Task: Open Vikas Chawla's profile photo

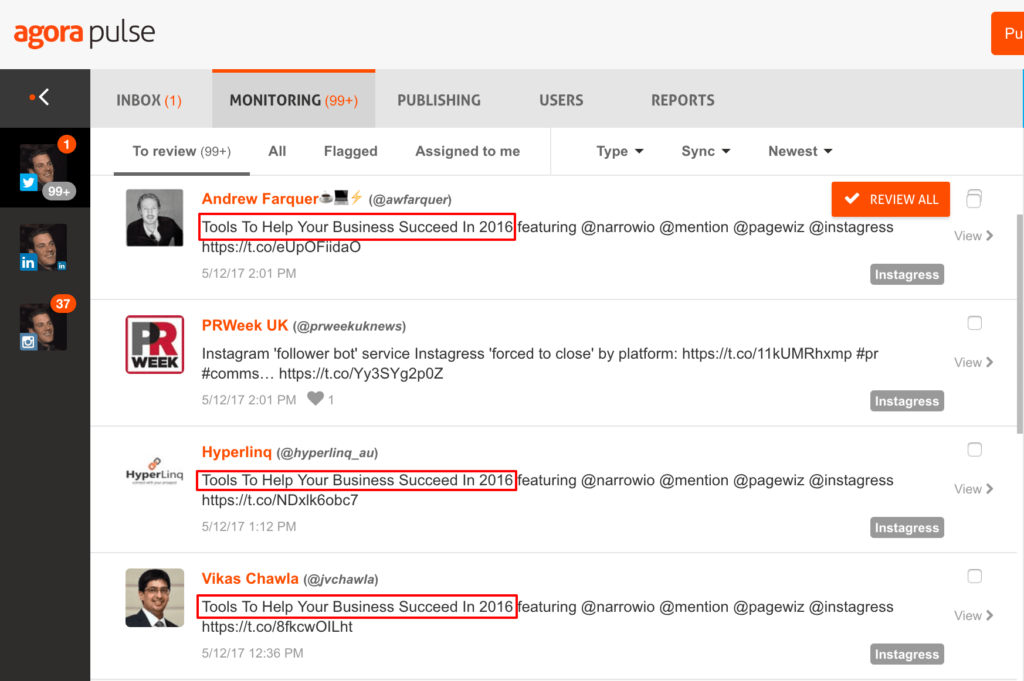Action: [x=155, y=597]
